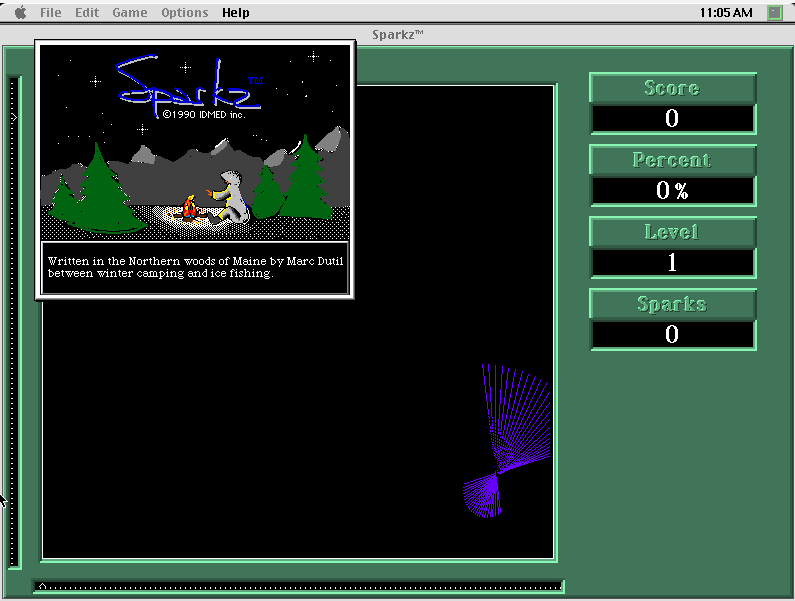Open the Game menu
Image resolution: width=795 pixels, height=601 pixels.
point(130,13)
